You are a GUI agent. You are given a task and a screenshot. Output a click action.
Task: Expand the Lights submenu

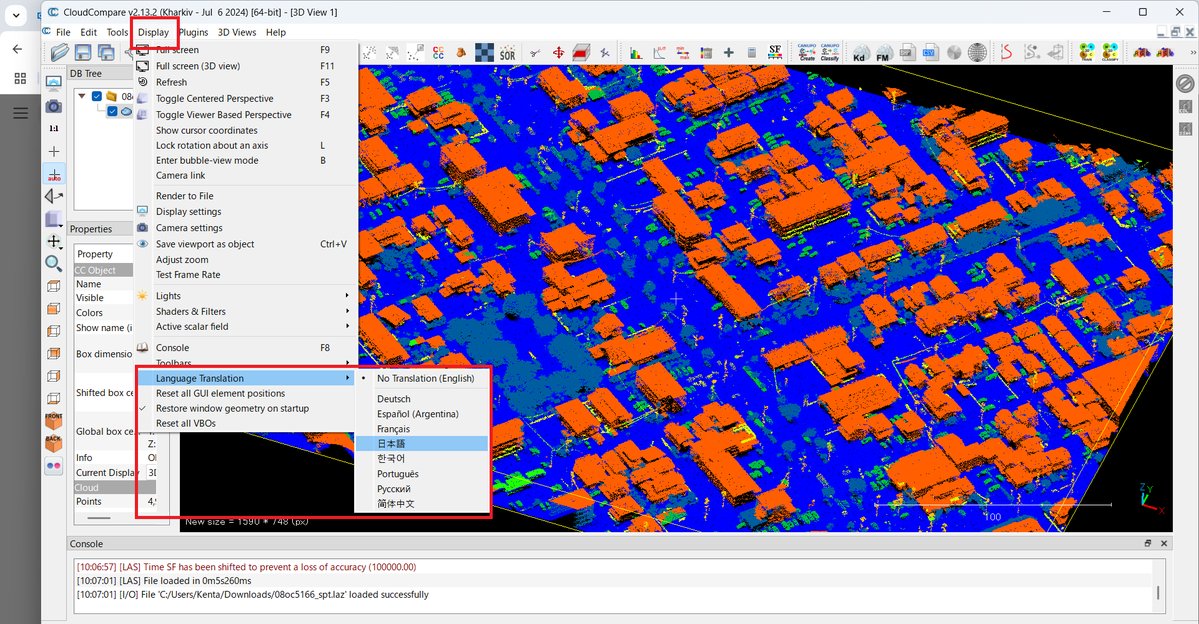245,296
